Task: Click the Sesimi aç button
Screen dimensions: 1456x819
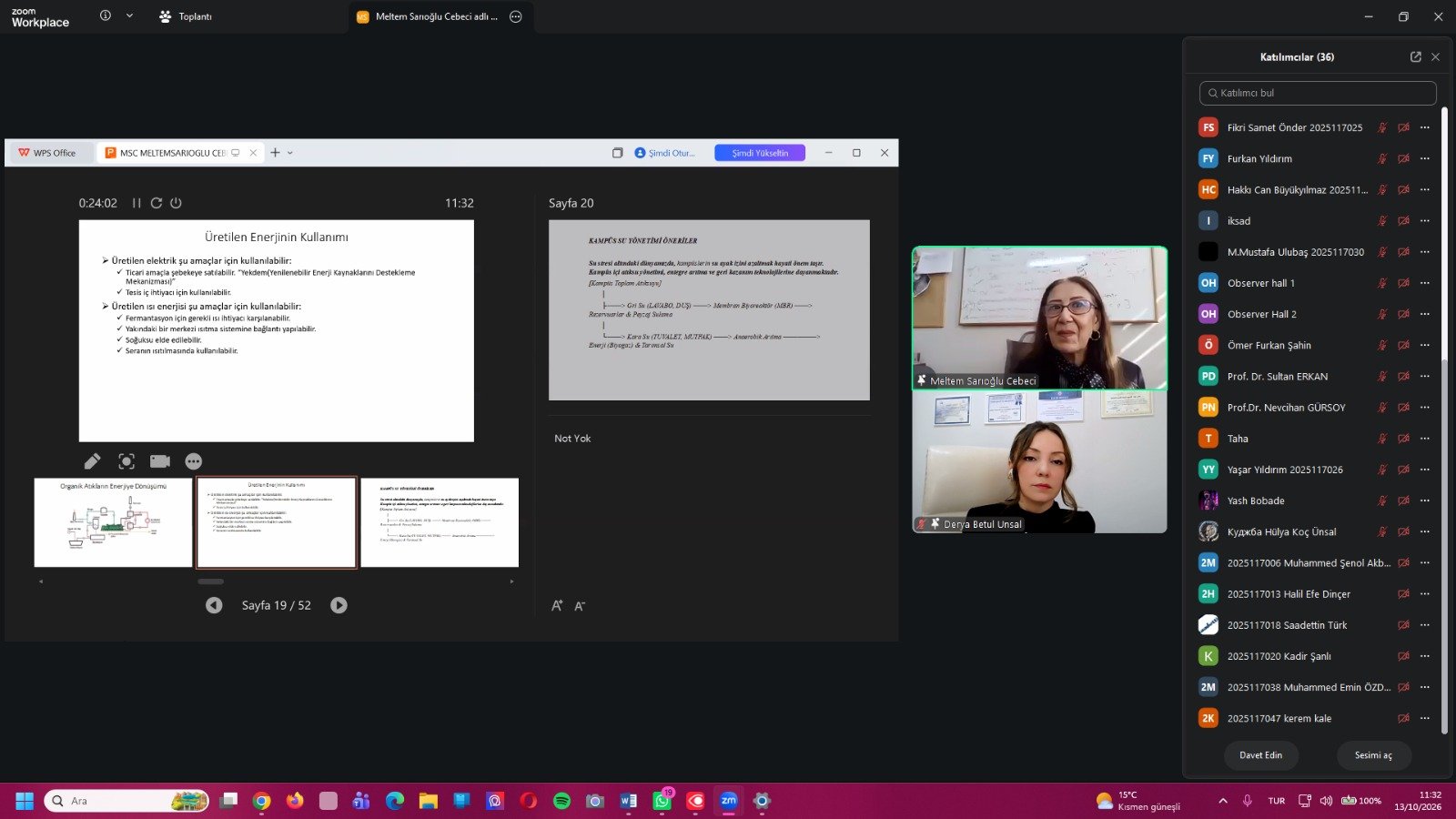Action: [1373, 755]
